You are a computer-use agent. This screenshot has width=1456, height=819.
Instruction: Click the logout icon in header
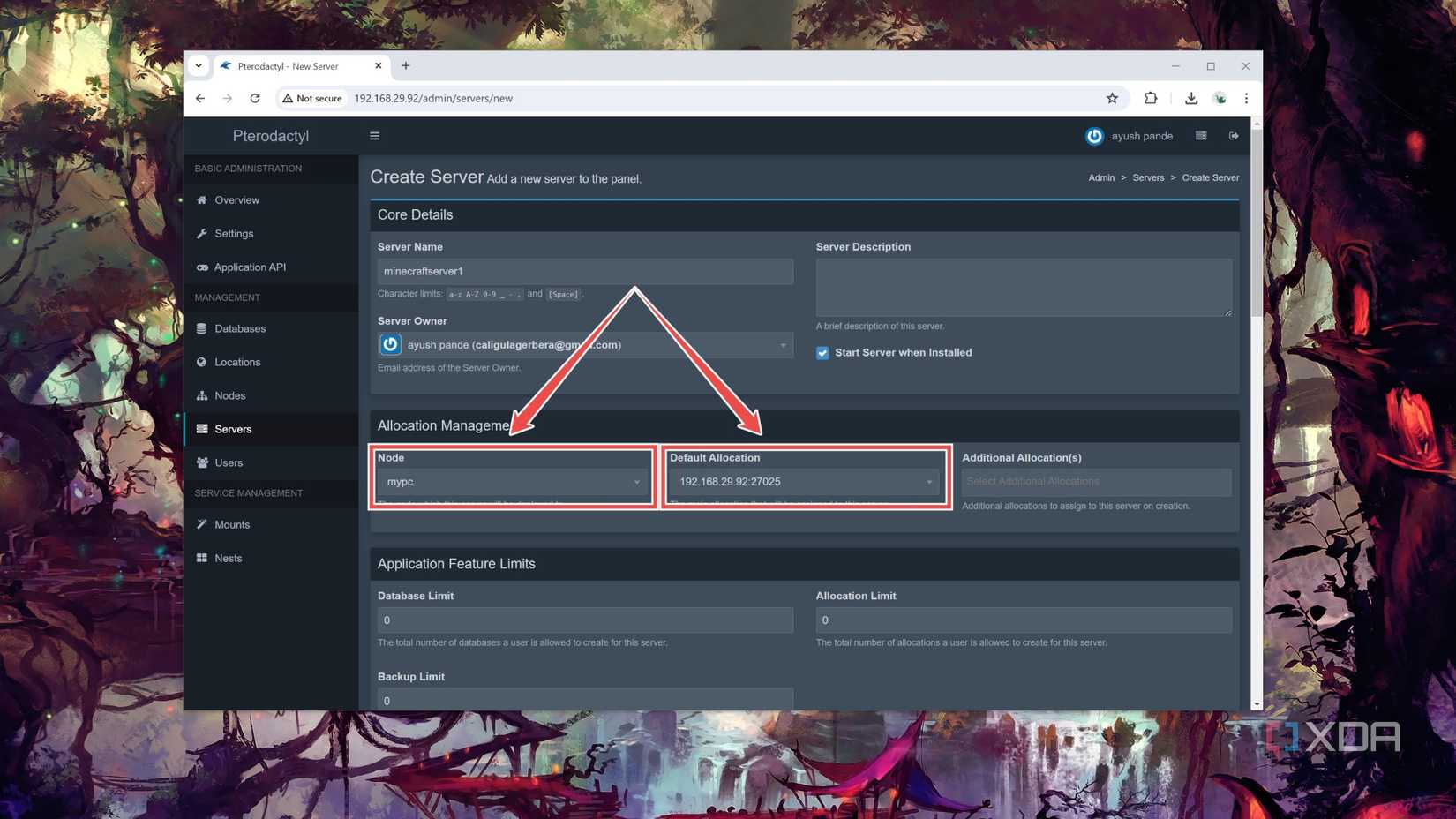pyautogui.click(x=1234, y=136)
